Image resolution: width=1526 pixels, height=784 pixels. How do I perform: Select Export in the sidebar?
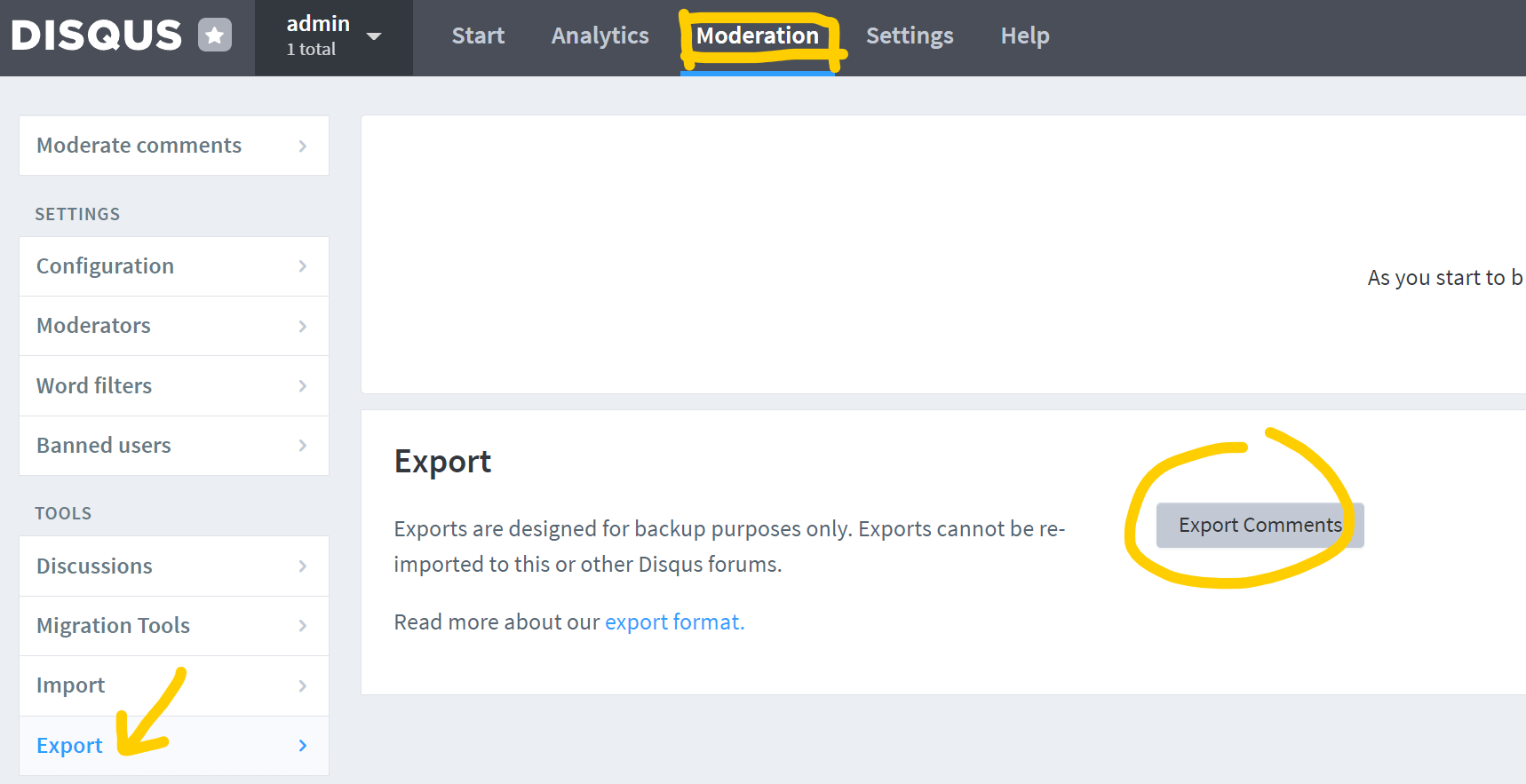point(69,746)
